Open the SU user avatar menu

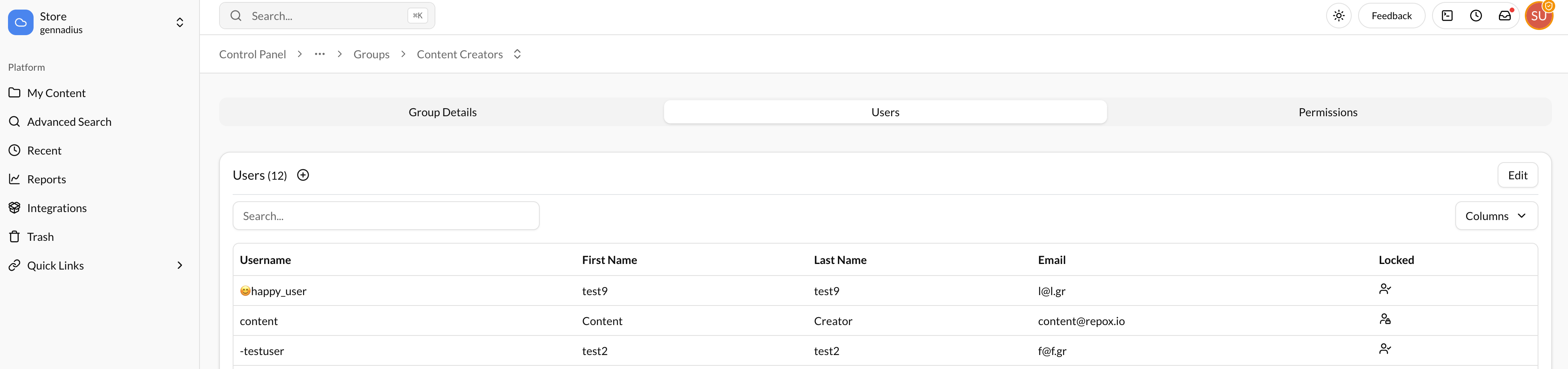[x=1539, y=15]
